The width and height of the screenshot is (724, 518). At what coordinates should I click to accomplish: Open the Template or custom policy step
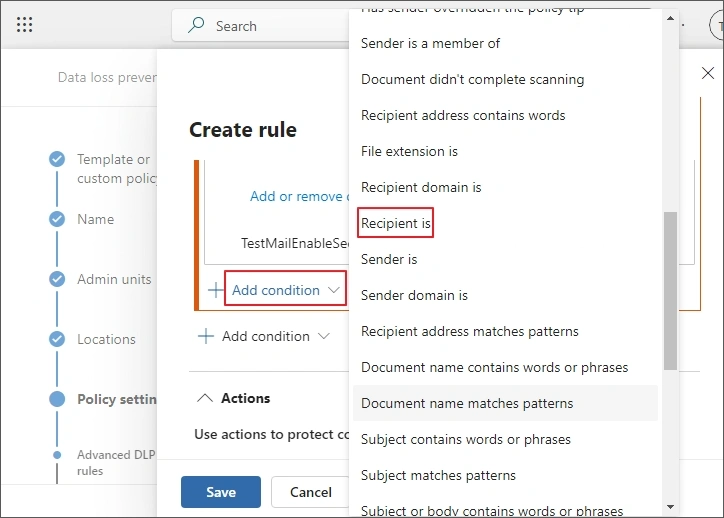(117, 169)
